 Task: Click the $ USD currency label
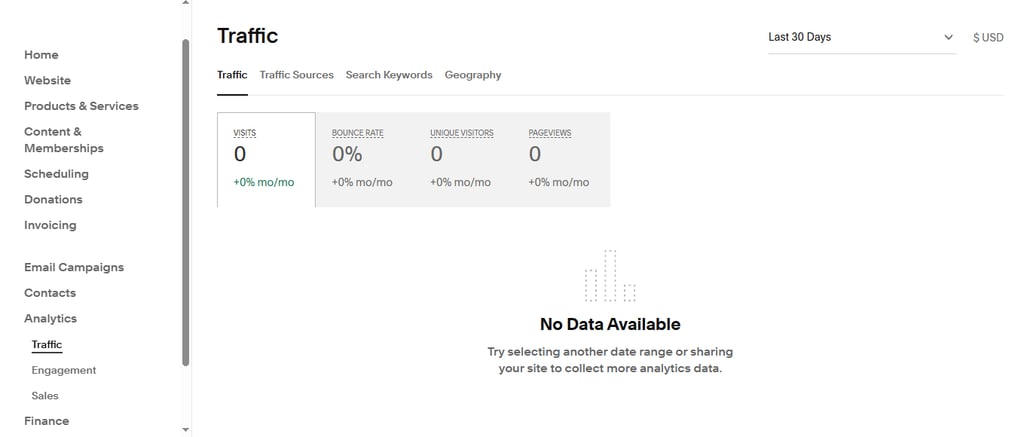coord(988,38)
